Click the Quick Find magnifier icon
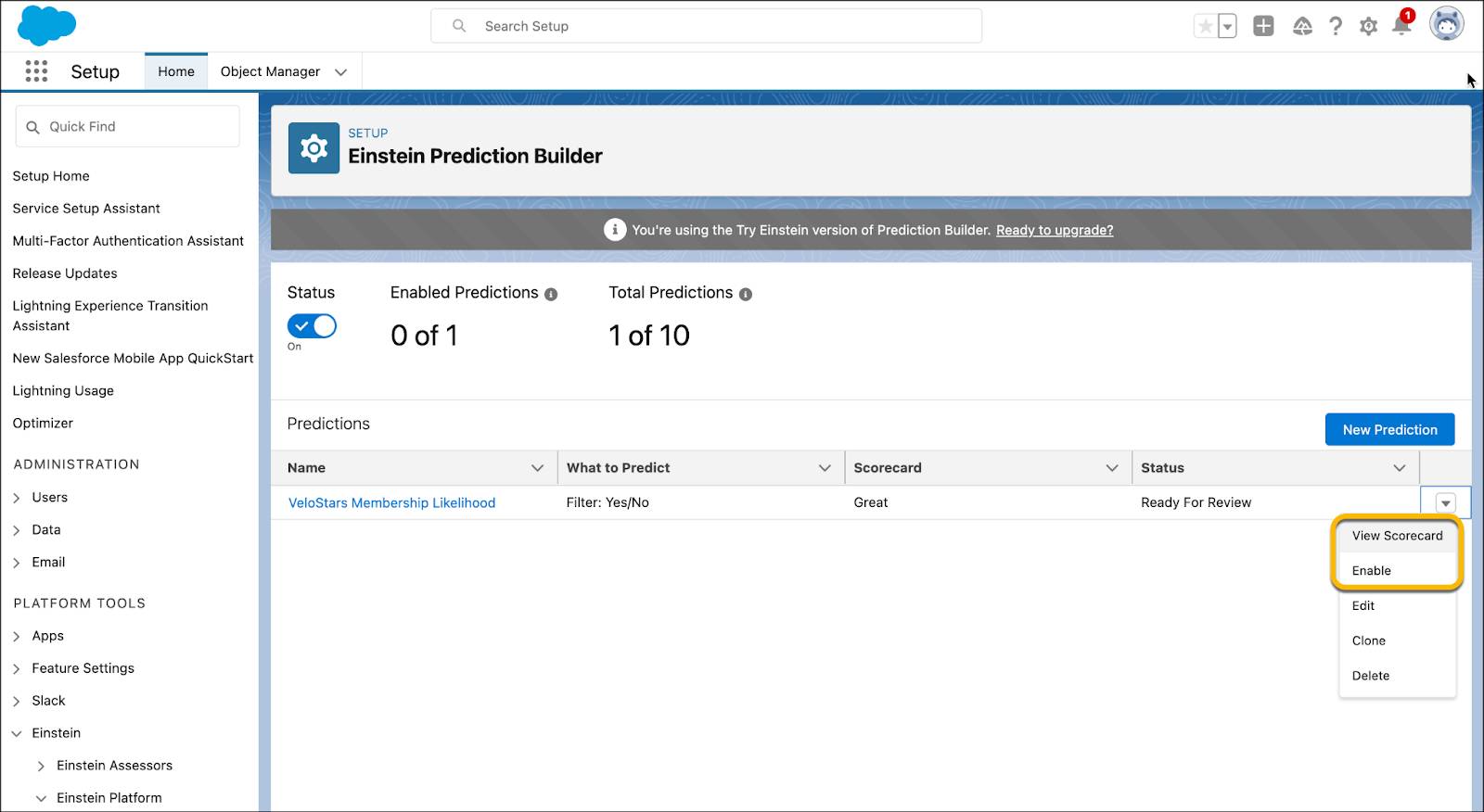 [32, 127]
